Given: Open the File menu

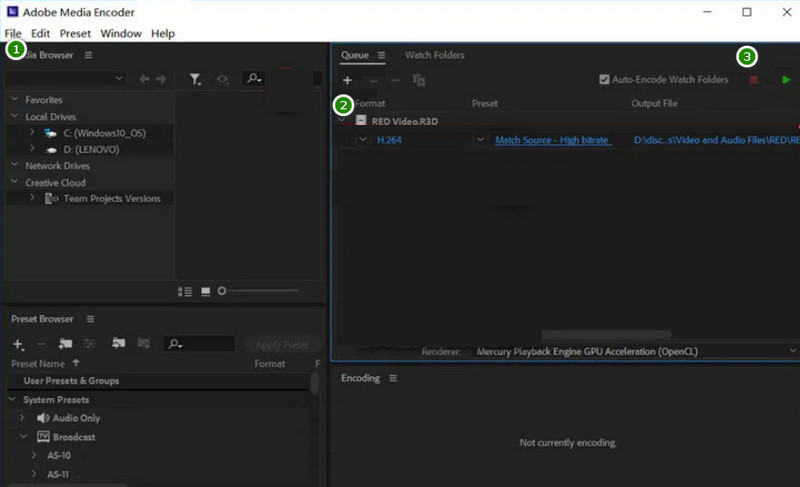Looking at the screenshot, I should click(x=13, y=34).
